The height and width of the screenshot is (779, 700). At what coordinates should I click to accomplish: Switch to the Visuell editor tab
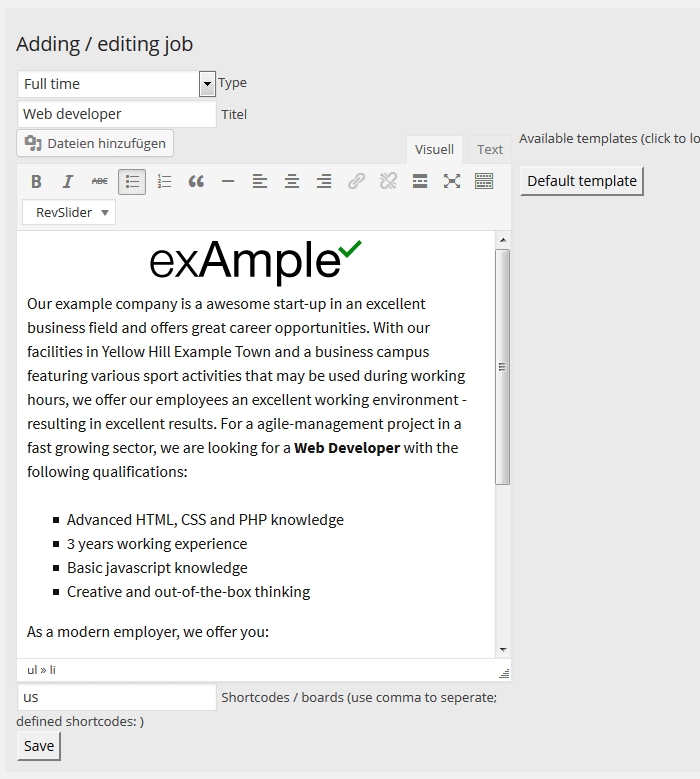pos(434,150)
